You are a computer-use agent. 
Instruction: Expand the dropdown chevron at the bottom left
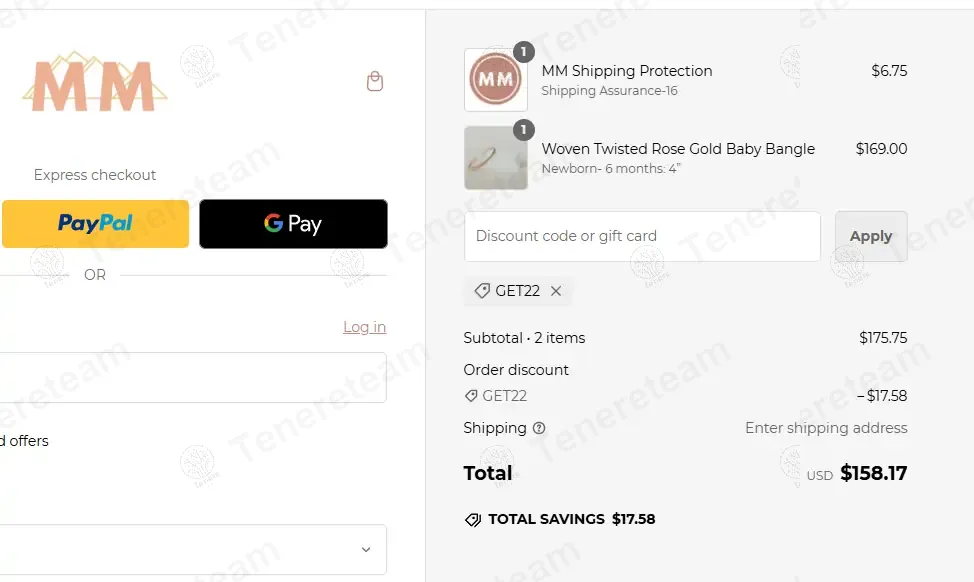366,549
